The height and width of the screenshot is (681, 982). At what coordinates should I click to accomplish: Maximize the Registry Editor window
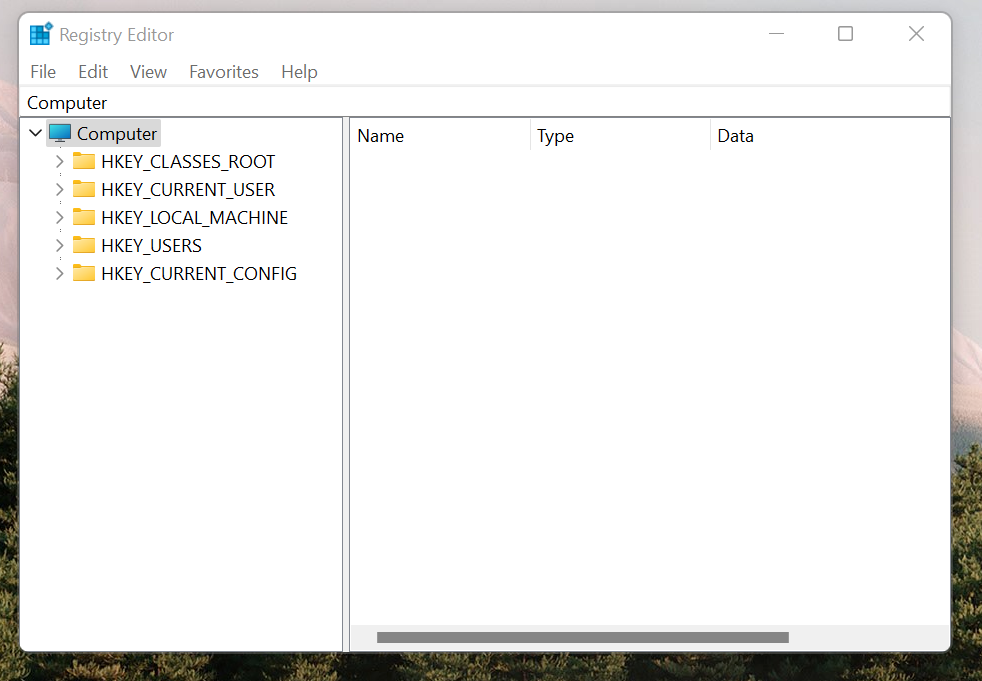click(845, 34)
